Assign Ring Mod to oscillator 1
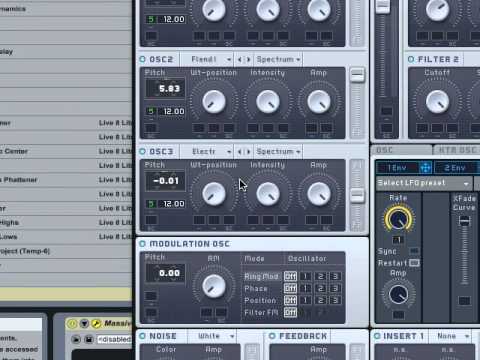 pyautogui.click(x=305, y=276)
